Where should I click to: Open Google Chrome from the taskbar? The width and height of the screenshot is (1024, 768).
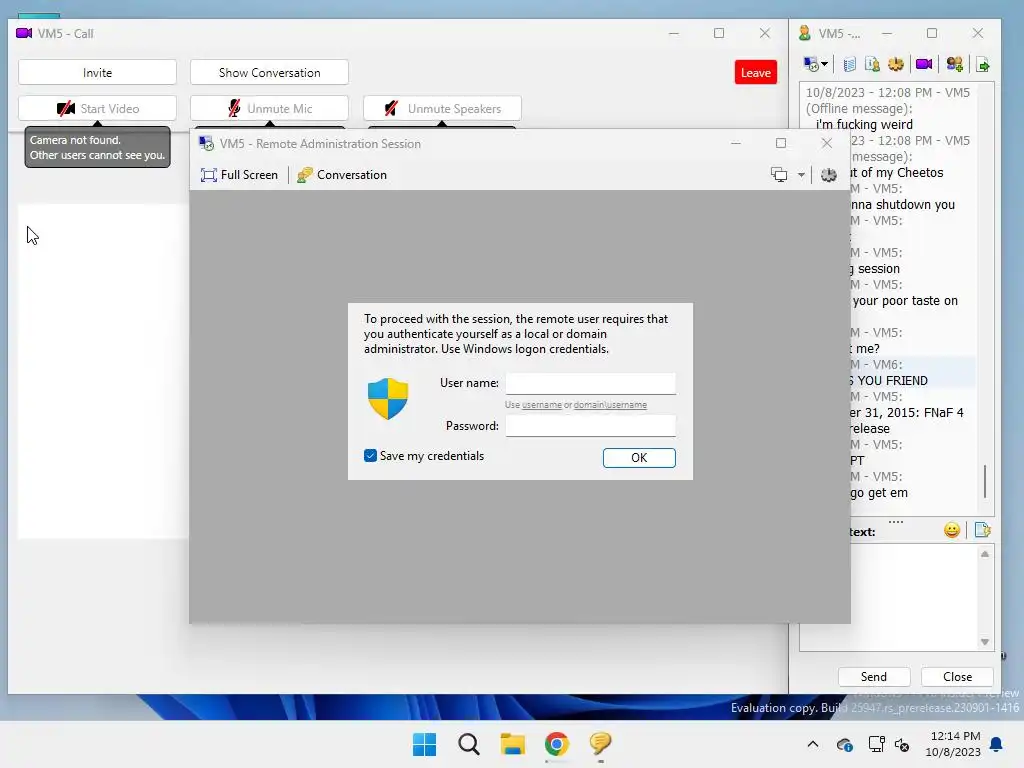[556, 744]
